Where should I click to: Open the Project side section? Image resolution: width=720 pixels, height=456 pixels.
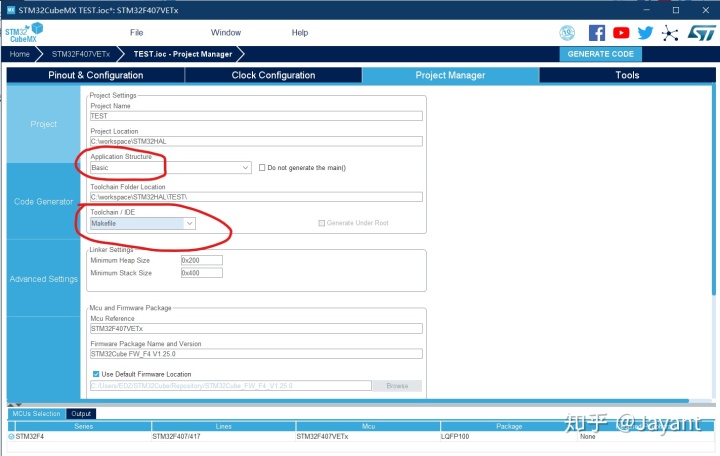[x=44, y=124]
